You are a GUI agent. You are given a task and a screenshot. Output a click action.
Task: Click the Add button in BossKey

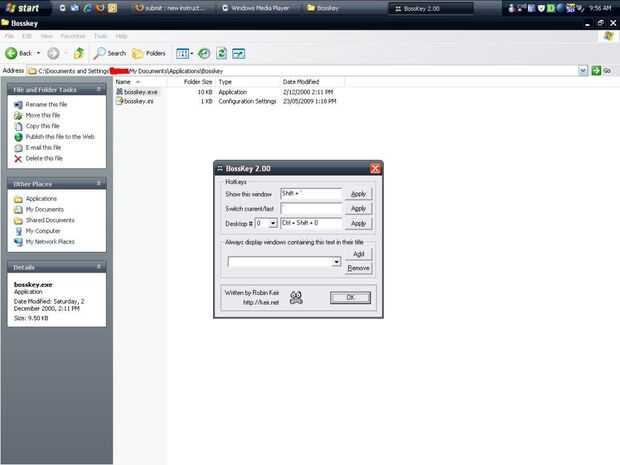pyautogui.click(x=358, y=254)
